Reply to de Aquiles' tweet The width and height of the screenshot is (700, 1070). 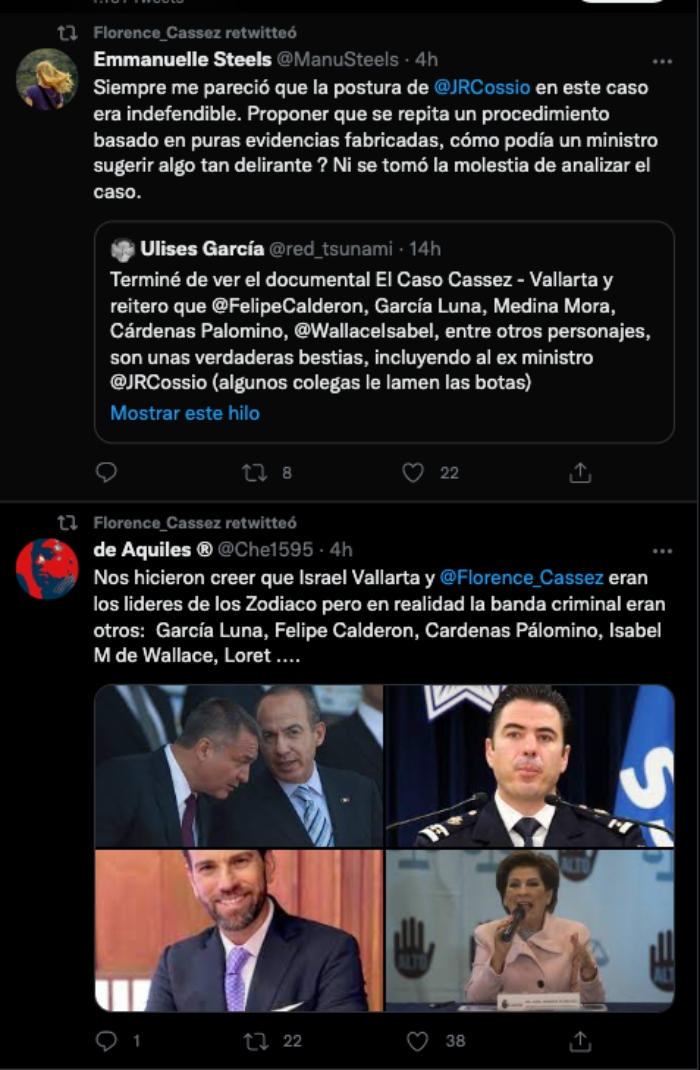click(x=107, y=1041)
